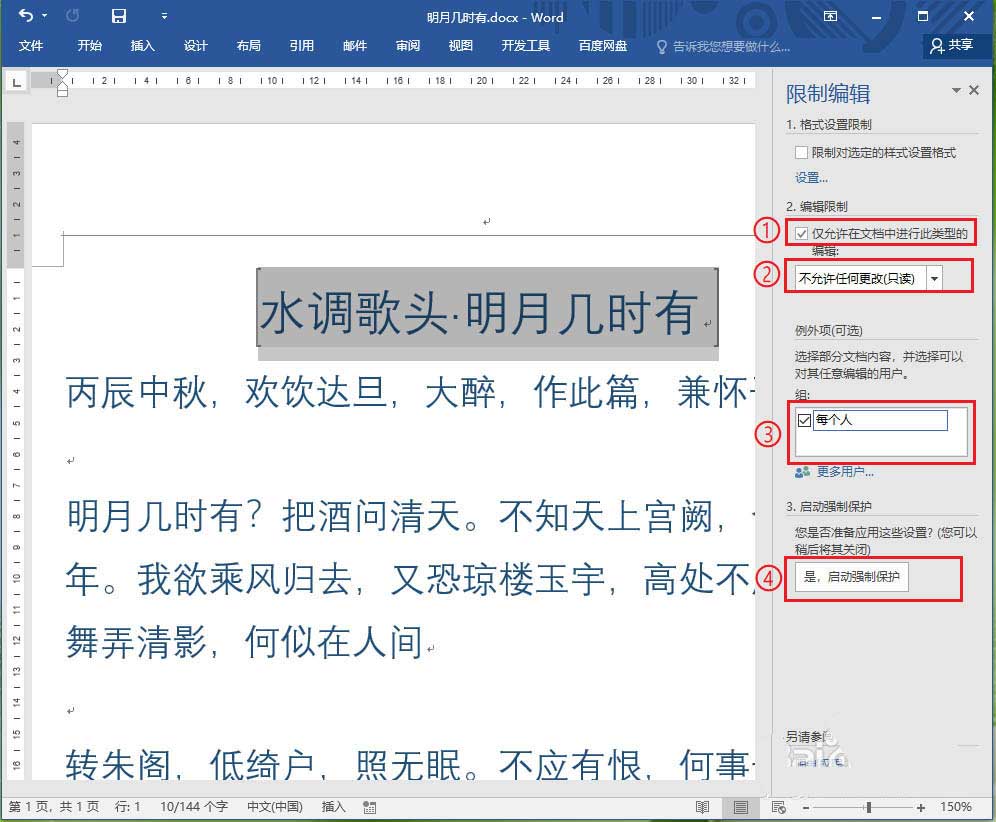The width and height of the screenshot is (996, 822).
Task: Click the selected title 水调歌头·明月几时有
Action: (x=478, y=313)
